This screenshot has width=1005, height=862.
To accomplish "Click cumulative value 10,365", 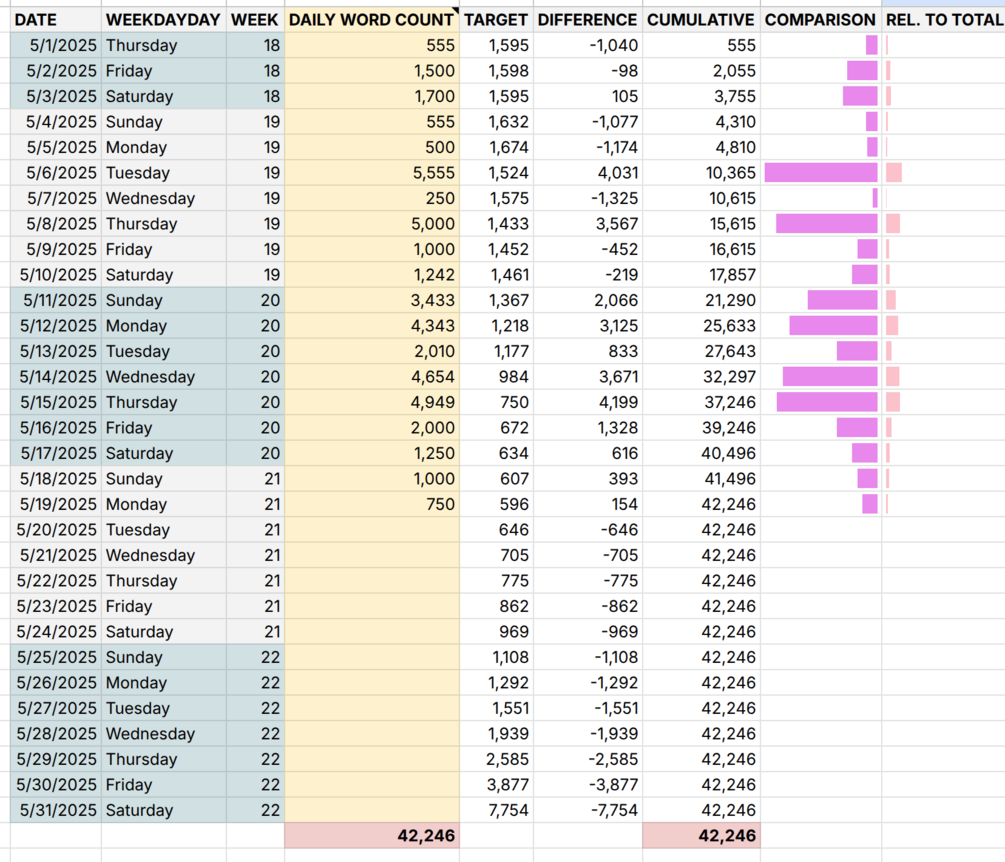I will click(701, 173).
